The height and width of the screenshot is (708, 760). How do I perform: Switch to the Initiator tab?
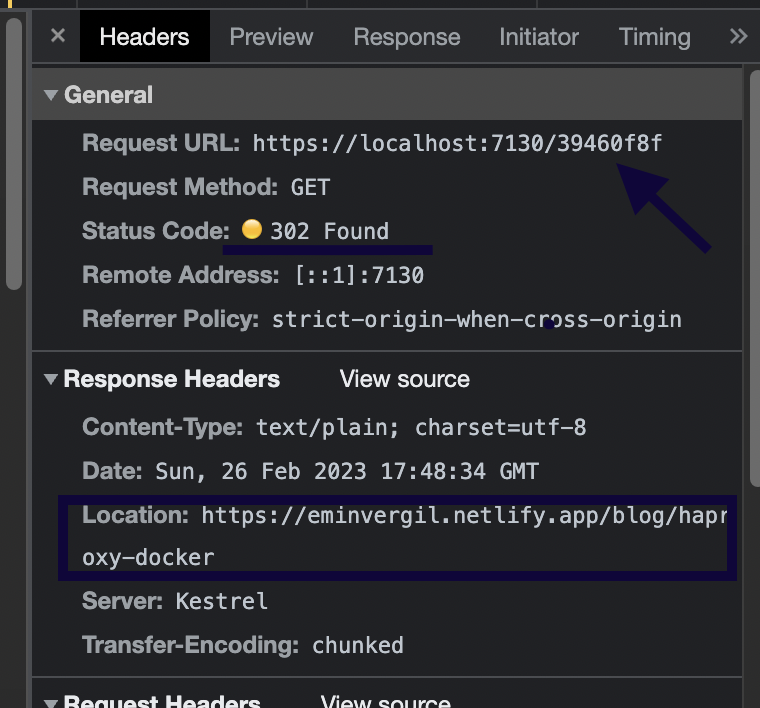(539, 37)
